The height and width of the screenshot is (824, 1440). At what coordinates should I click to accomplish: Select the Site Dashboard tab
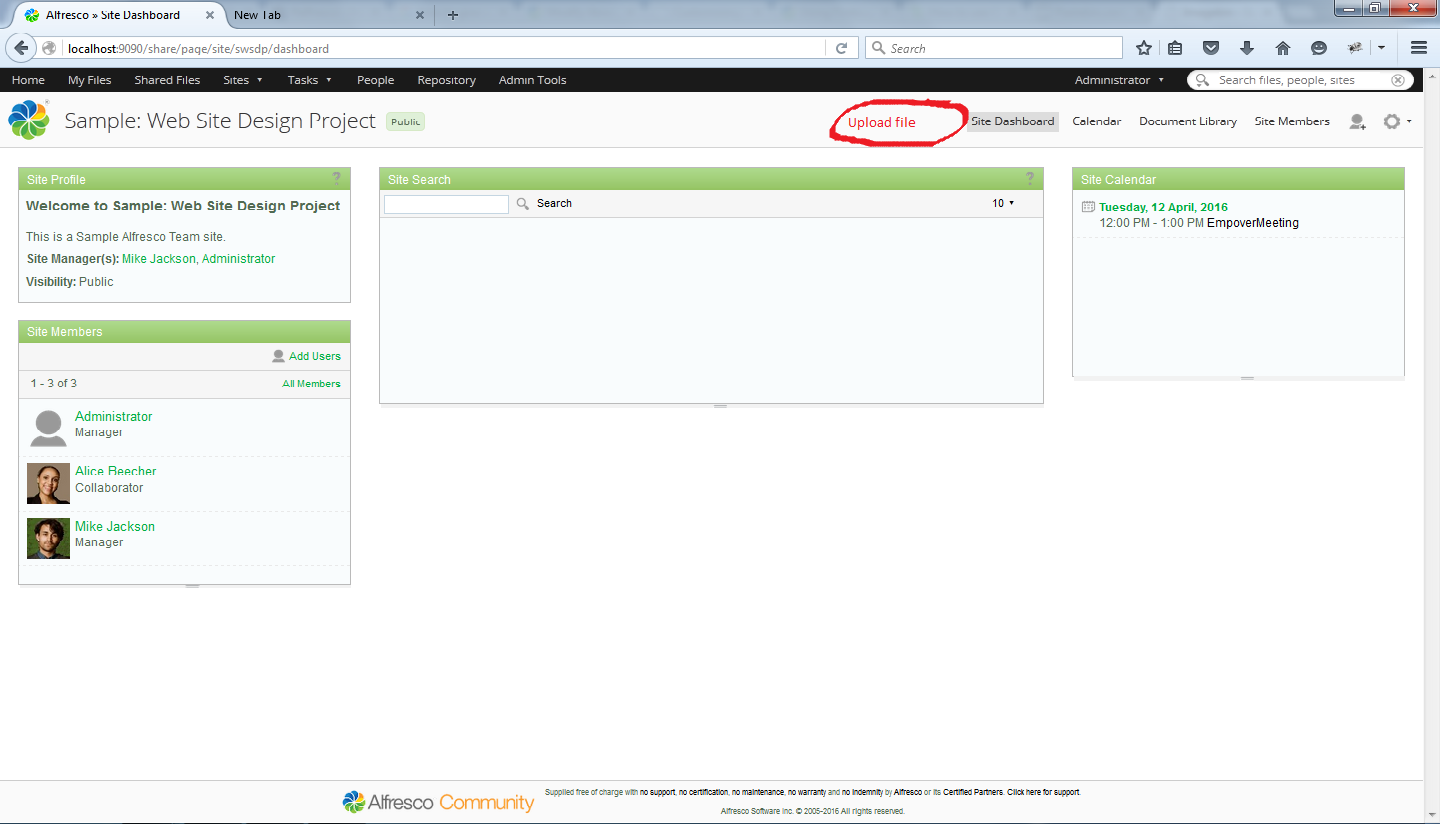coord(1012,121)
